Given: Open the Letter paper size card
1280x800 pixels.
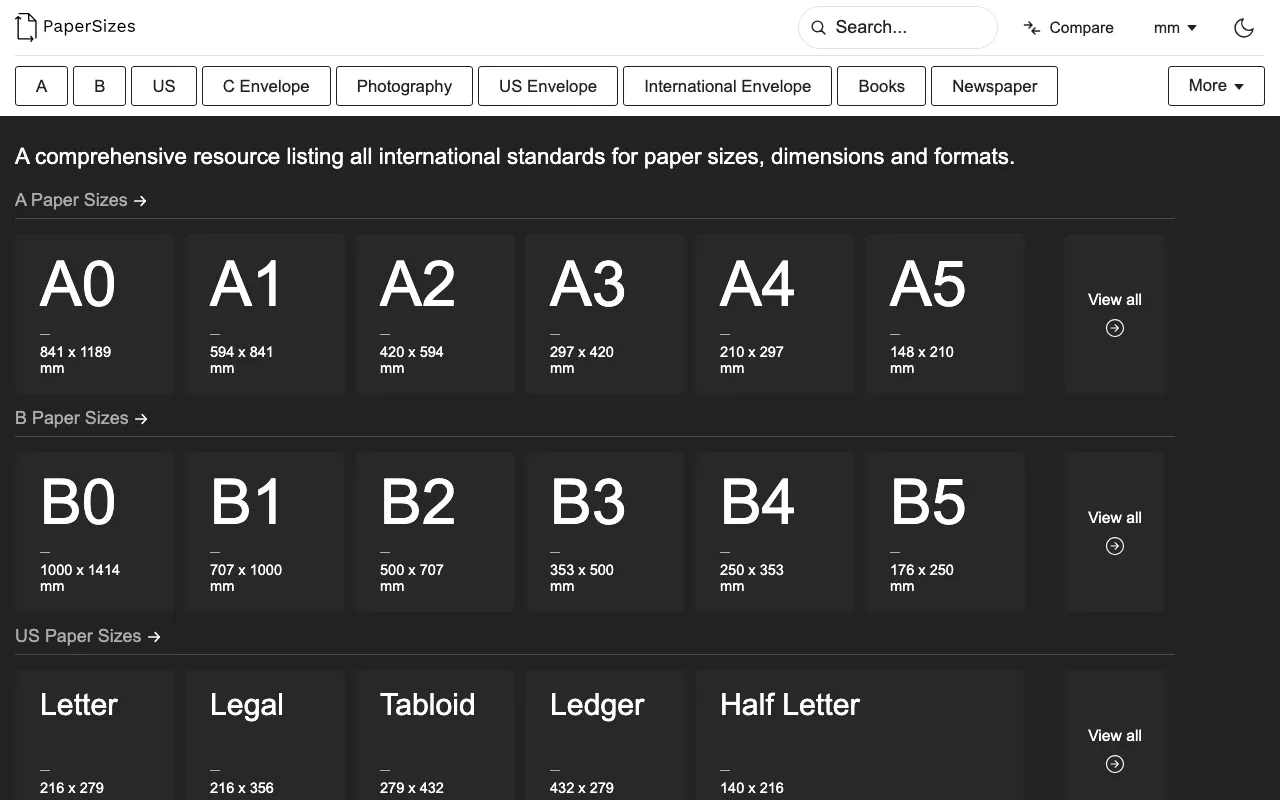Looking at the screenshot, I should pyautogui.click(x=95, y=735).
